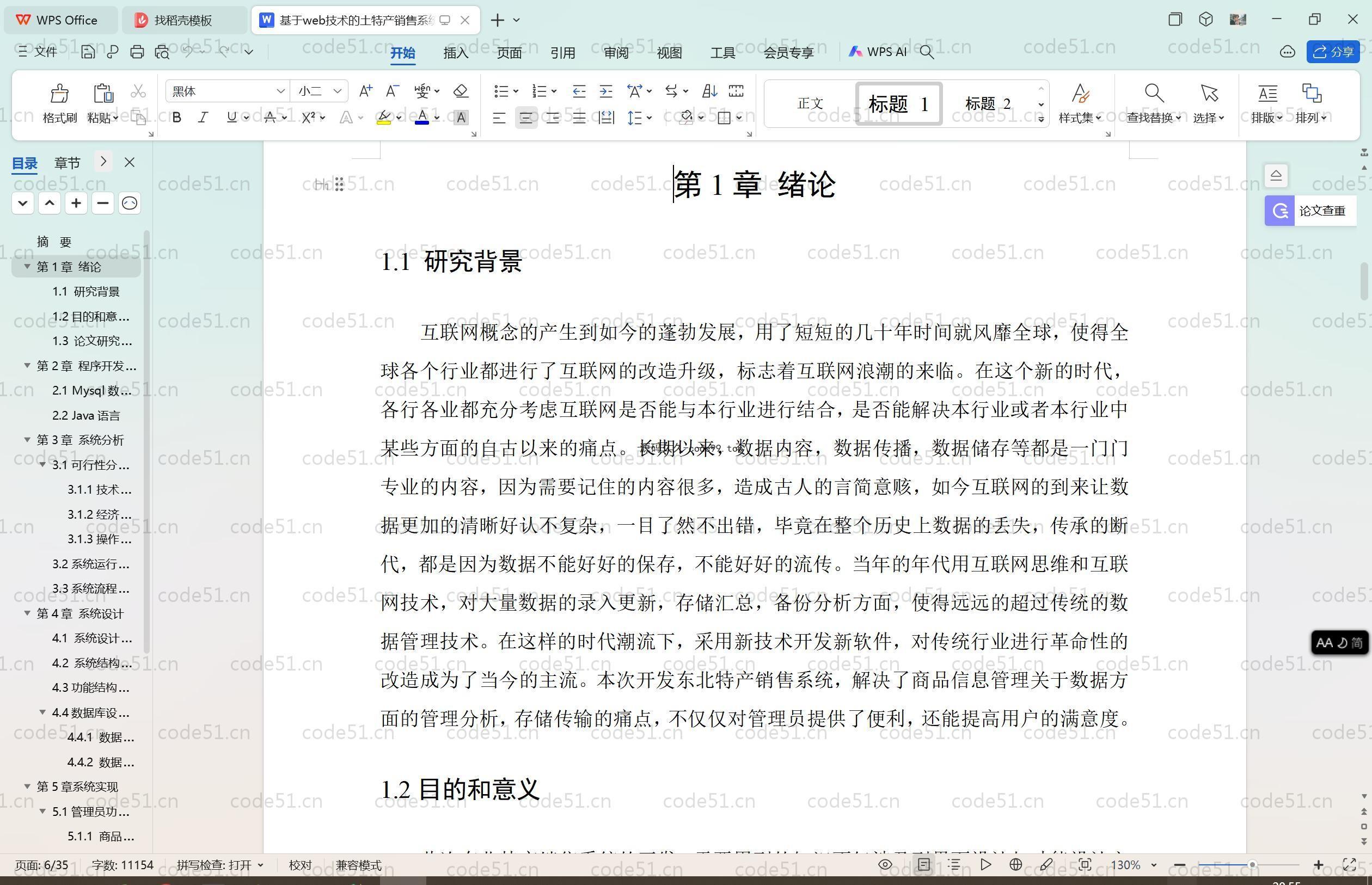The height and width of the screenshot is (885, 1372).
Task: Align text left
Action: point(499,118)
